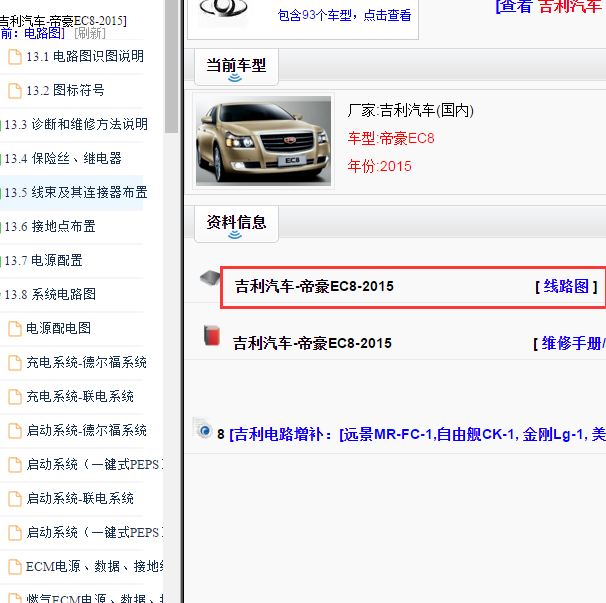Click the left panel vertical scrollbar thumb
Viewport: 606px width, 603px height.
171,66
